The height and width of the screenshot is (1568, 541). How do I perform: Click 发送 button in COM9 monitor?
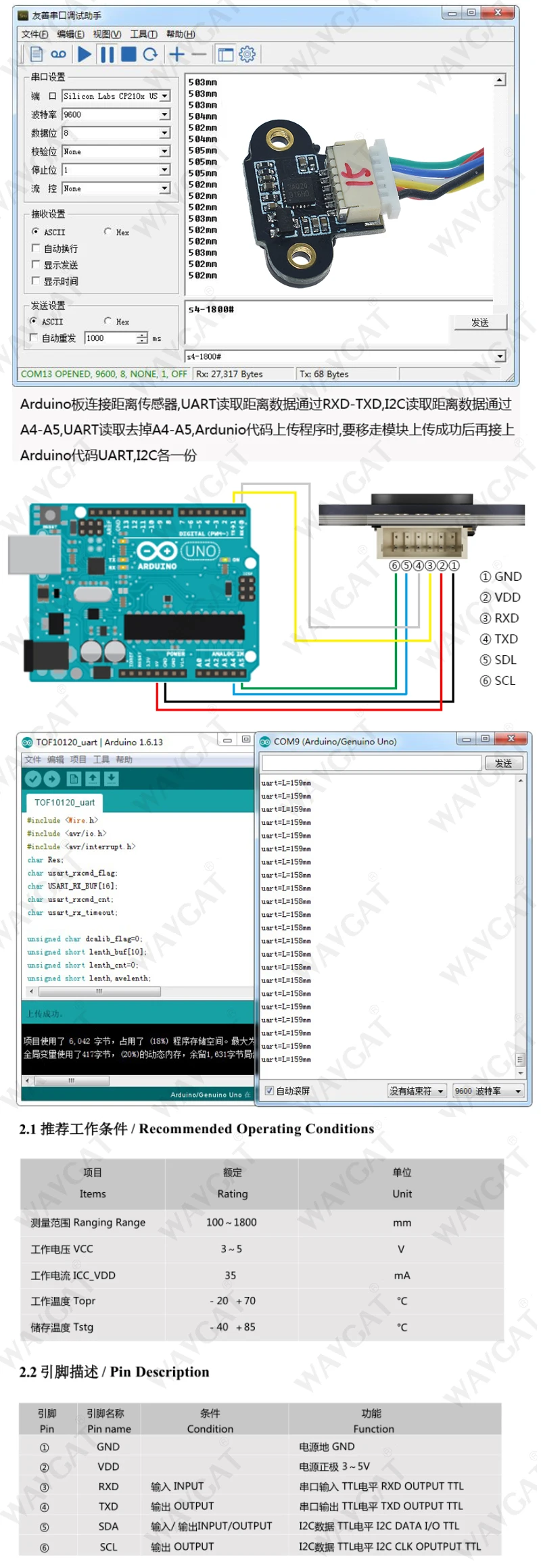coord(503,763)
